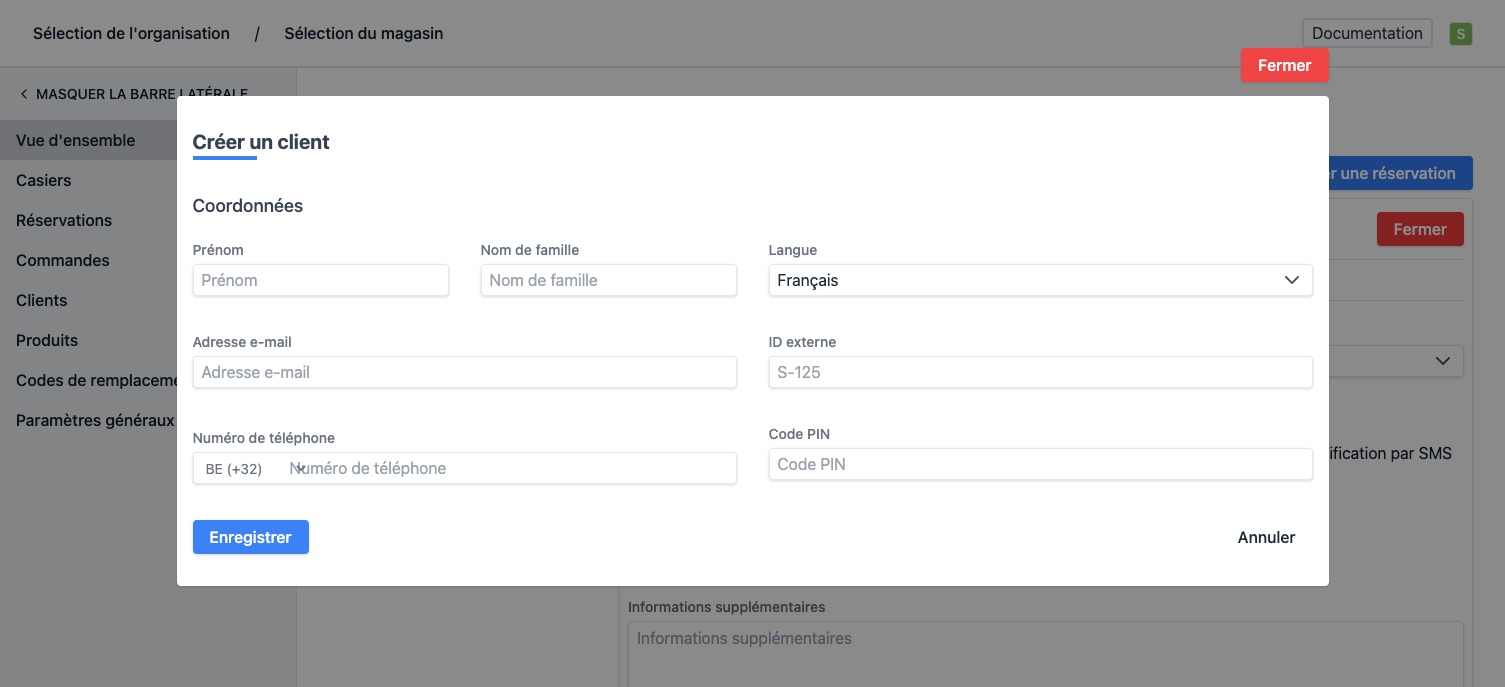The height and width of the screenshot is (687, 1505).
Task: Select Produits from the sidebar menu
Action: pyautogui.click(x=47, y=341)
